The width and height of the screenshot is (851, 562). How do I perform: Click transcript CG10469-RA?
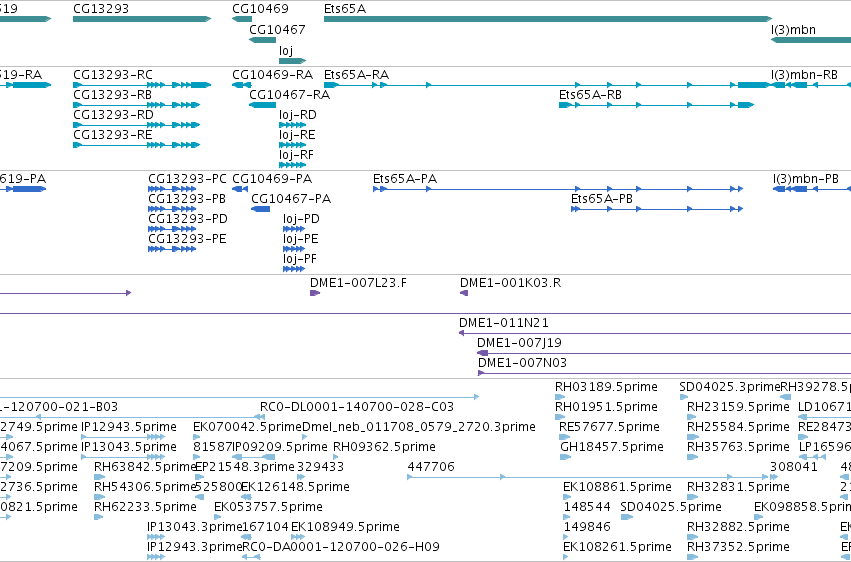point(272,74)
